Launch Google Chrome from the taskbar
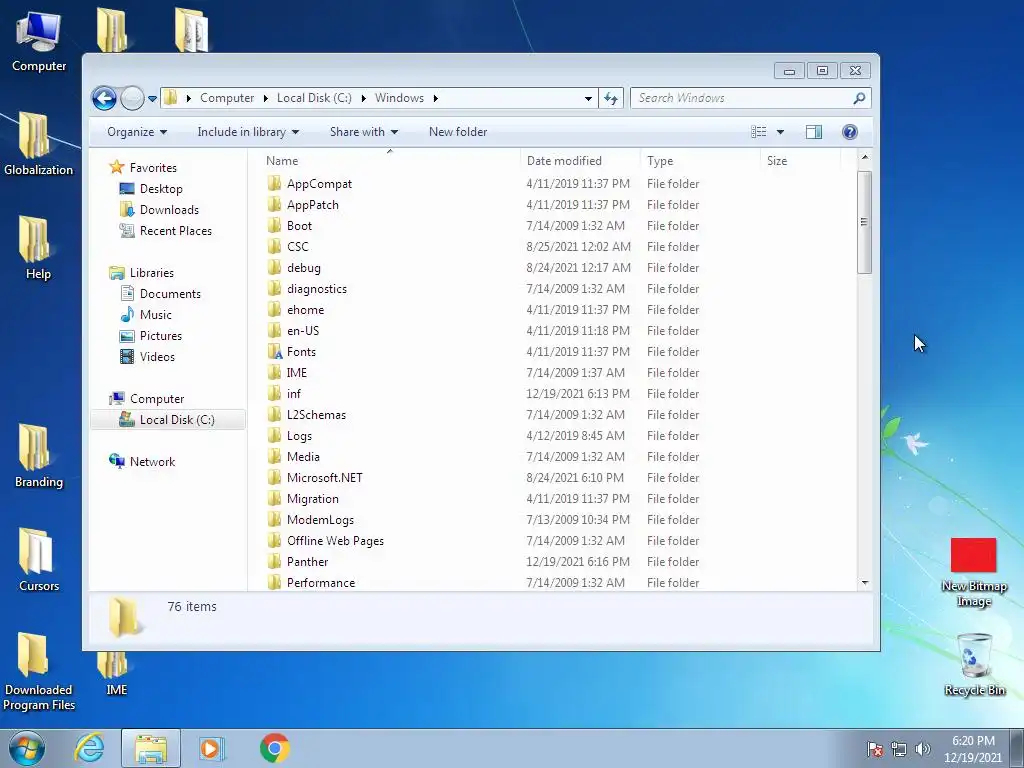 (275, 748)
